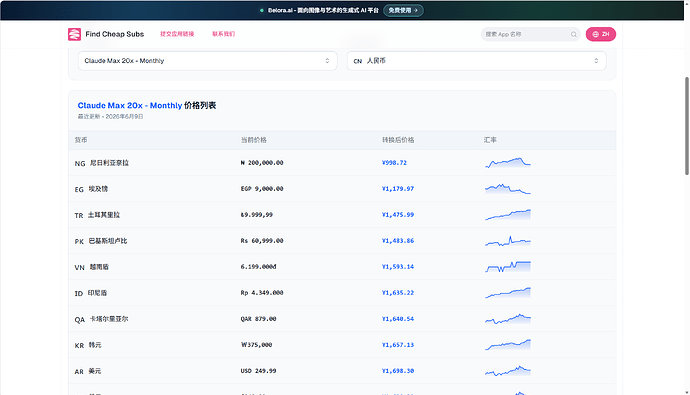Image resolution: width=690 pixels, height=395 pixels.
Task: Open the EG row exchange rate sparkline
Action: pos(508,189)
